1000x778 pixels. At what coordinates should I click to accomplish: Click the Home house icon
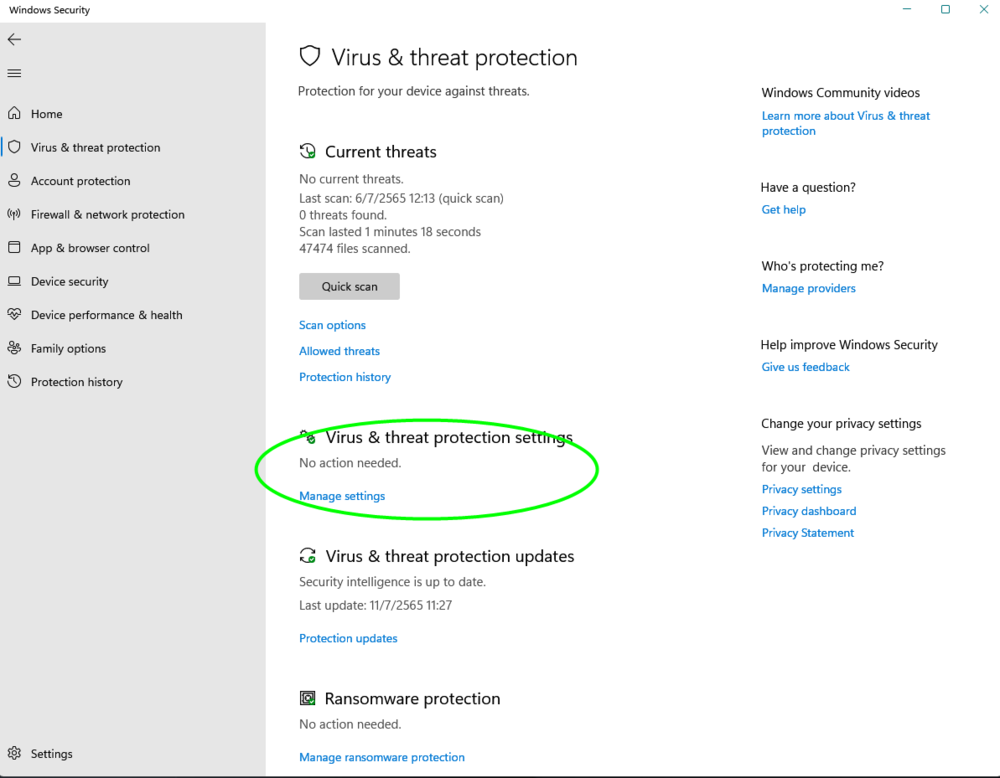14,114
